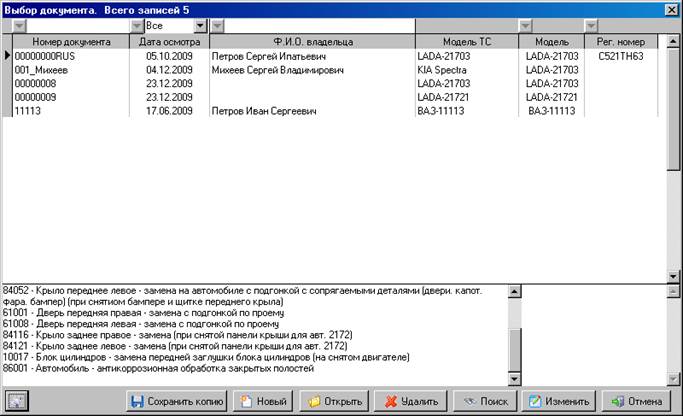Open the Номер документа filter dropdown

point(20,25)
